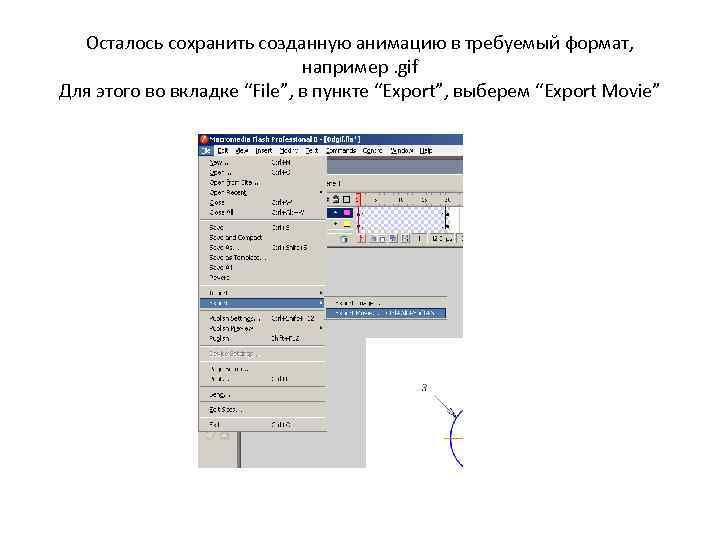
Task: Choose Page Setup in the File menu
Action: point(263,369)
